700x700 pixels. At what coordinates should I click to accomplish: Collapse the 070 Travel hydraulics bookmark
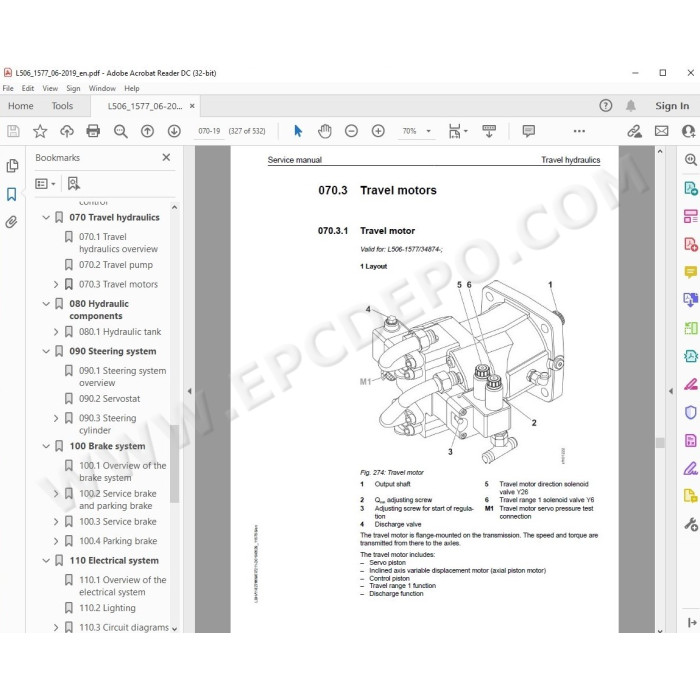pyautogui.click(x=46, y=217)
